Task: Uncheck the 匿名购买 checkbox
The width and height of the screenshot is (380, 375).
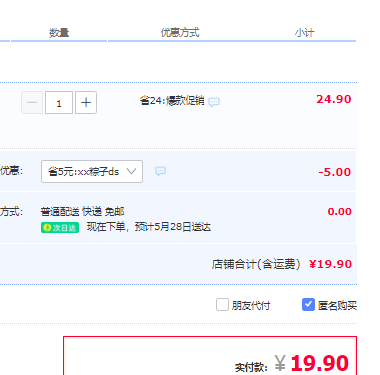Action: click(x=308, y=304)
